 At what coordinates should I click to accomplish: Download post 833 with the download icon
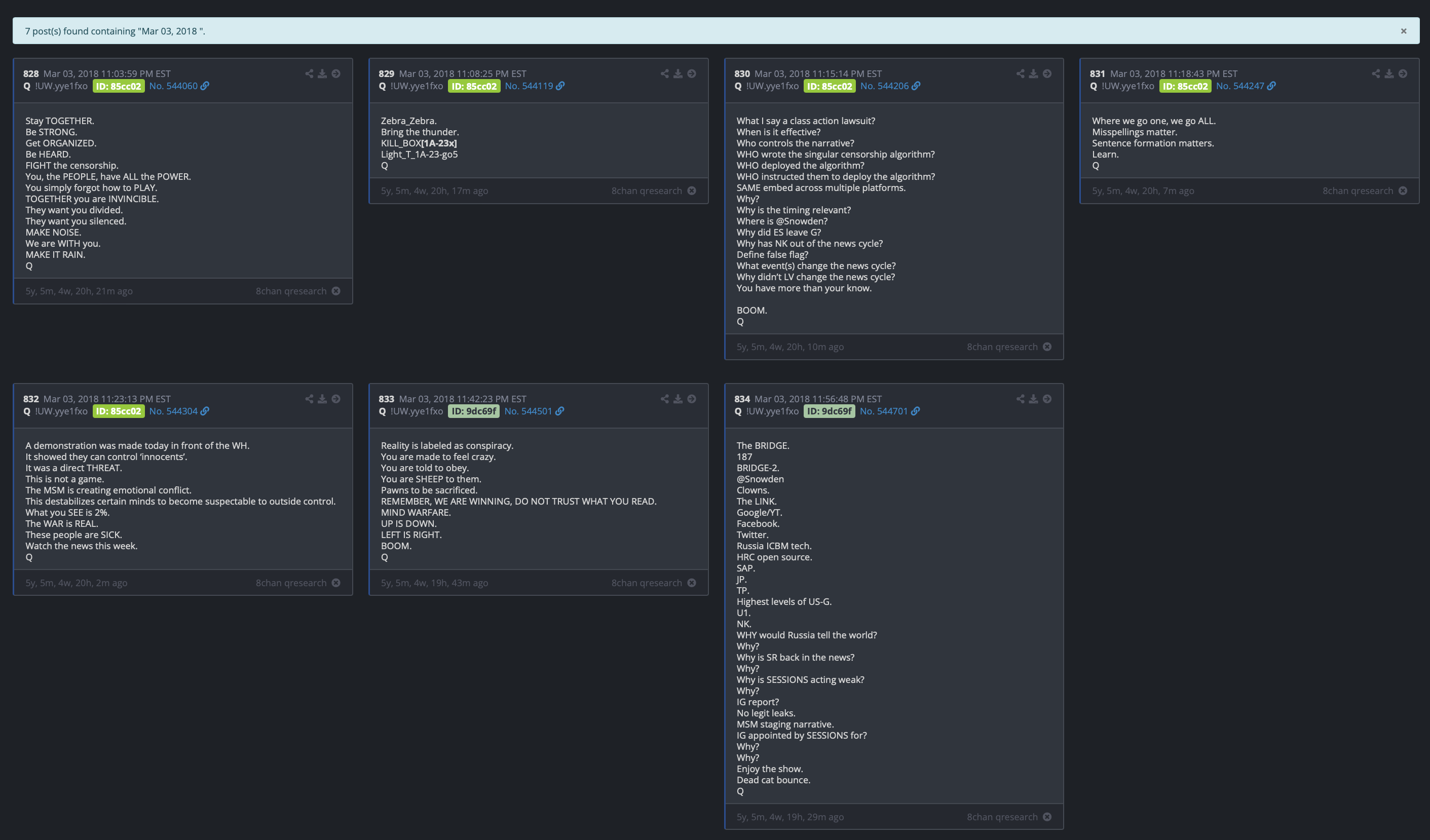pyautogui.click(x=678, y=399)
